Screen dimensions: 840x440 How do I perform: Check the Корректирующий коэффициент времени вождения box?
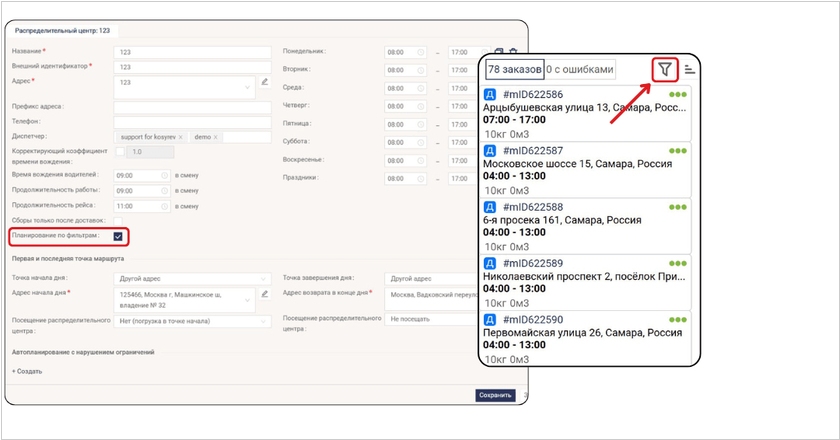tap(120, 152)
